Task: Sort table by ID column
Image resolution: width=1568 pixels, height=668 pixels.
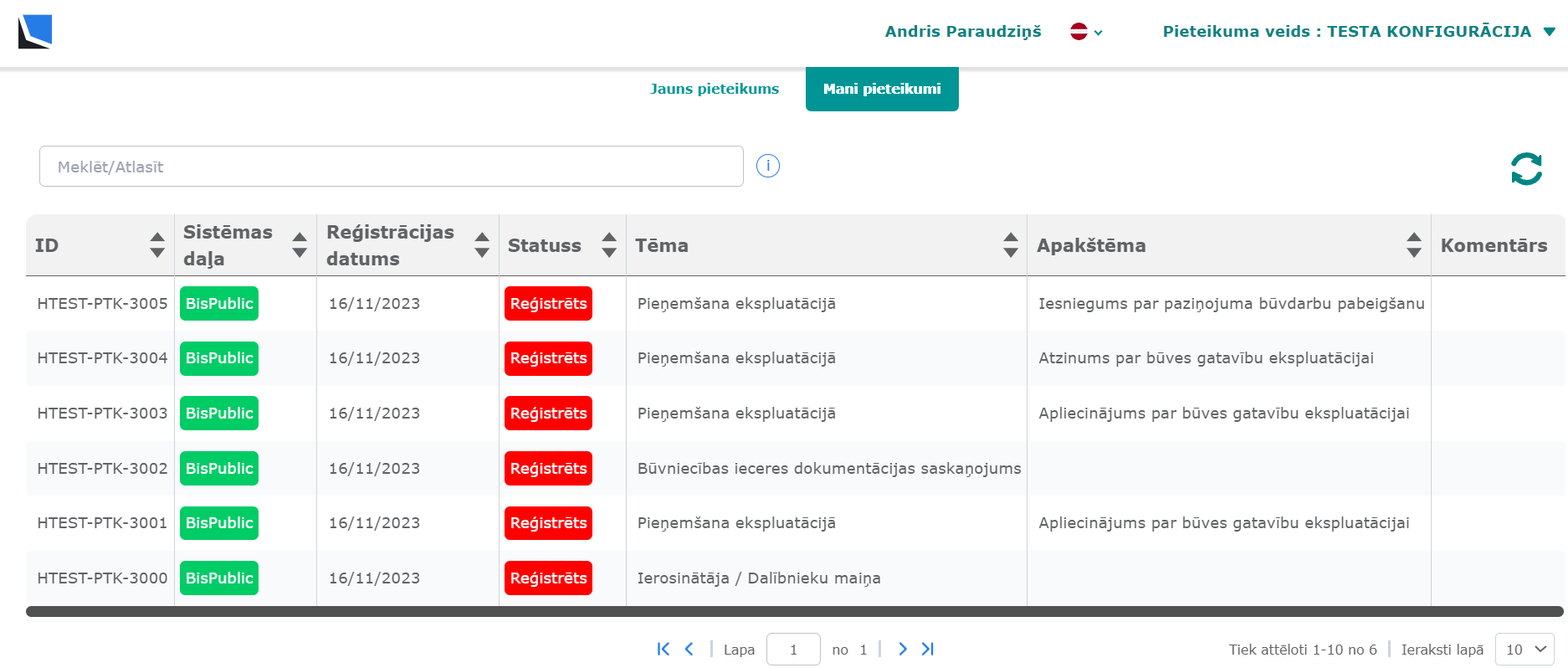Action: [x=157, y=245]
